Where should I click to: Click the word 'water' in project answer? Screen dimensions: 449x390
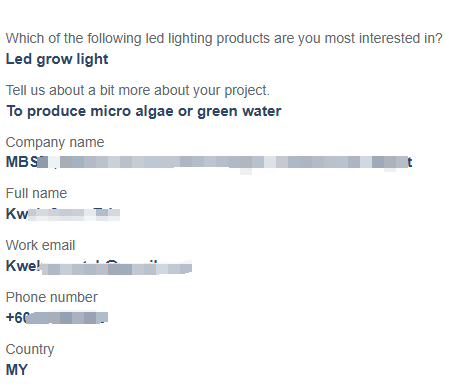point(262,111)
